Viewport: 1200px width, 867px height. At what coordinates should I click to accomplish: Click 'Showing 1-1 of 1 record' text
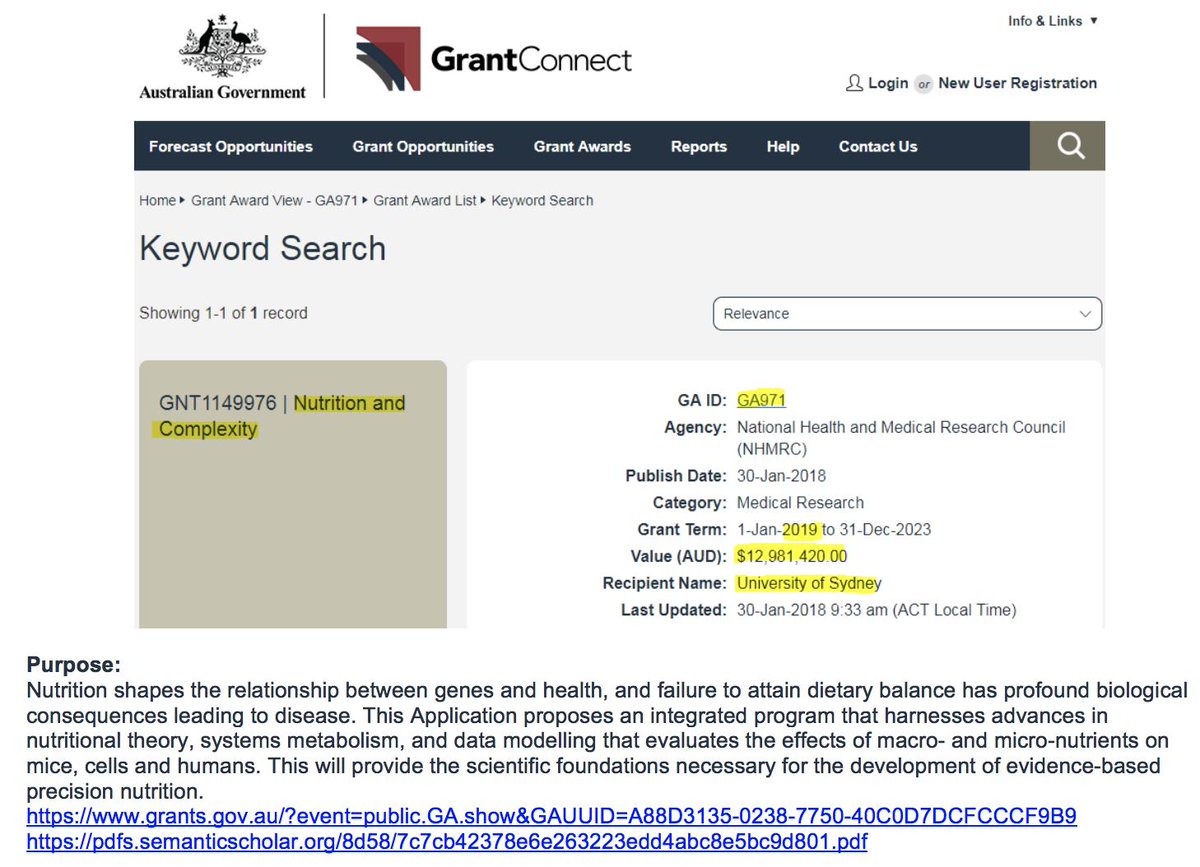(x=223, y=313)
